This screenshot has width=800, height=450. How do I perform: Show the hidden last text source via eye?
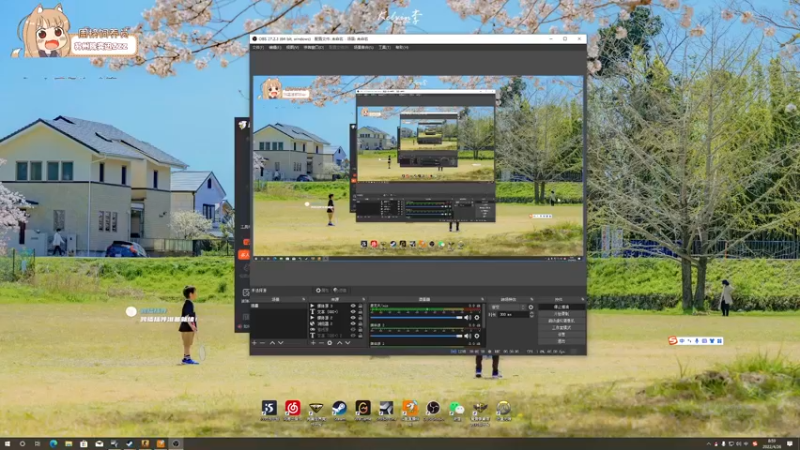(353, 335)
